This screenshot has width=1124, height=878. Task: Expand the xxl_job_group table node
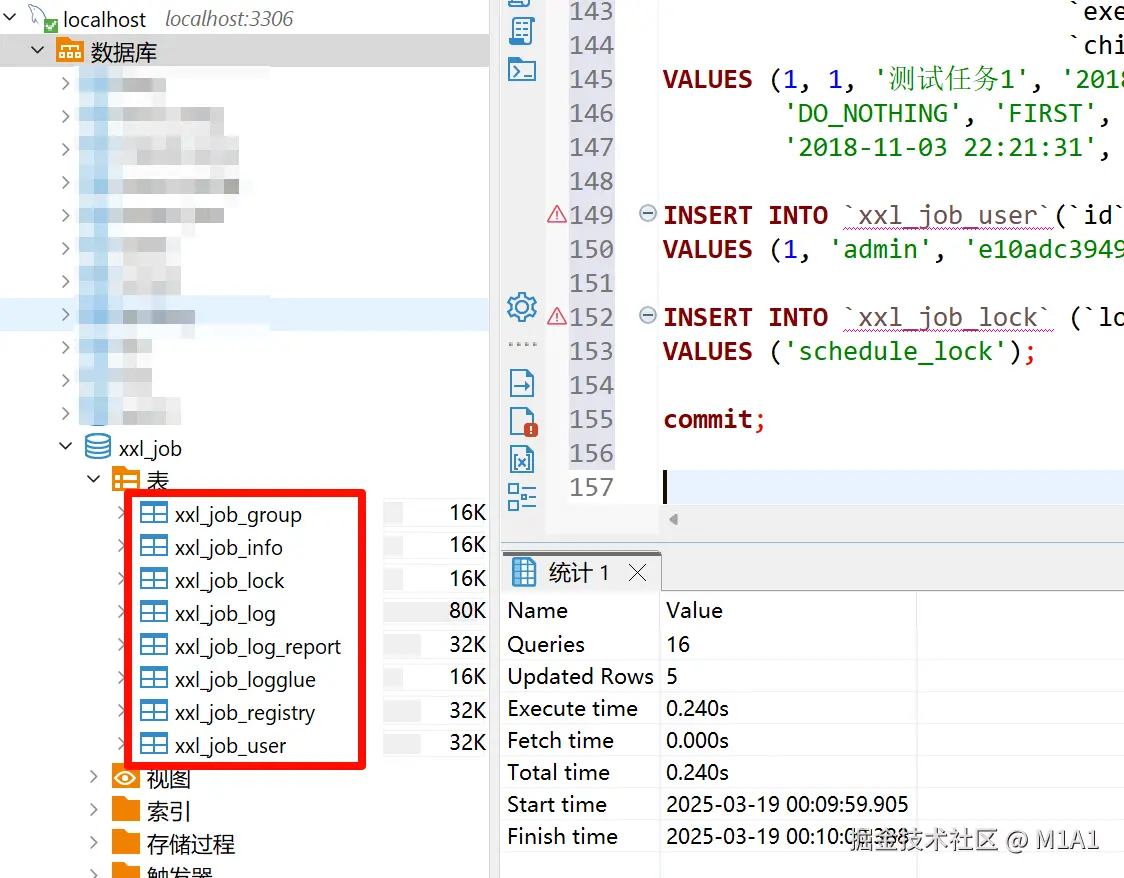tap(121, 513)
